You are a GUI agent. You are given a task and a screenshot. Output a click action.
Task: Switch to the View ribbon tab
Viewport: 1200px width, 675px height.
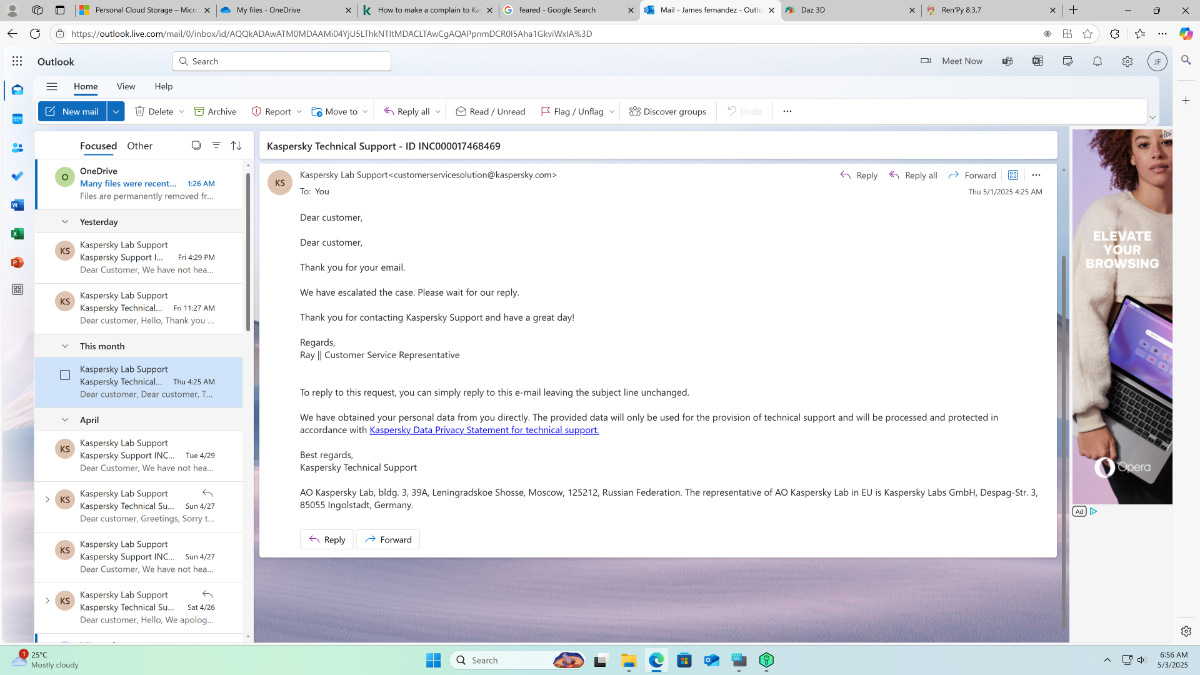[126, 86]
